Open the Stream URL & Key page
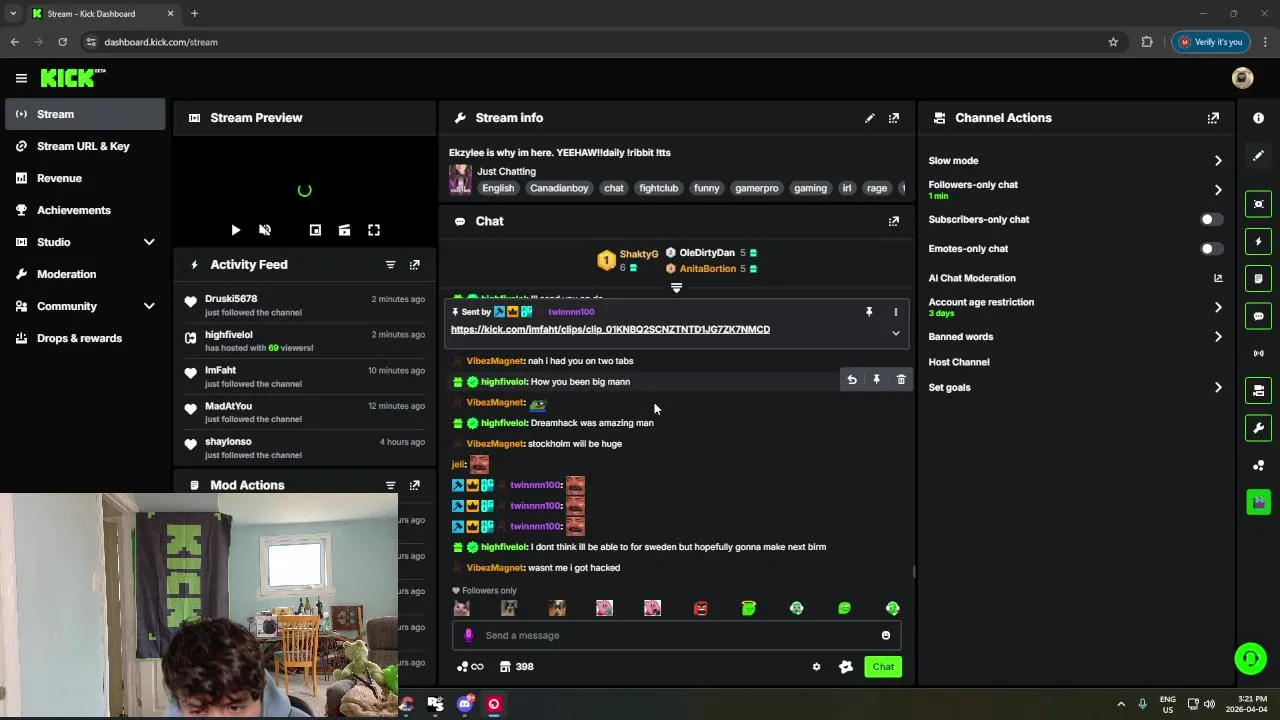Viewport: 1280px width, 720px height. (x=85, y=146)
